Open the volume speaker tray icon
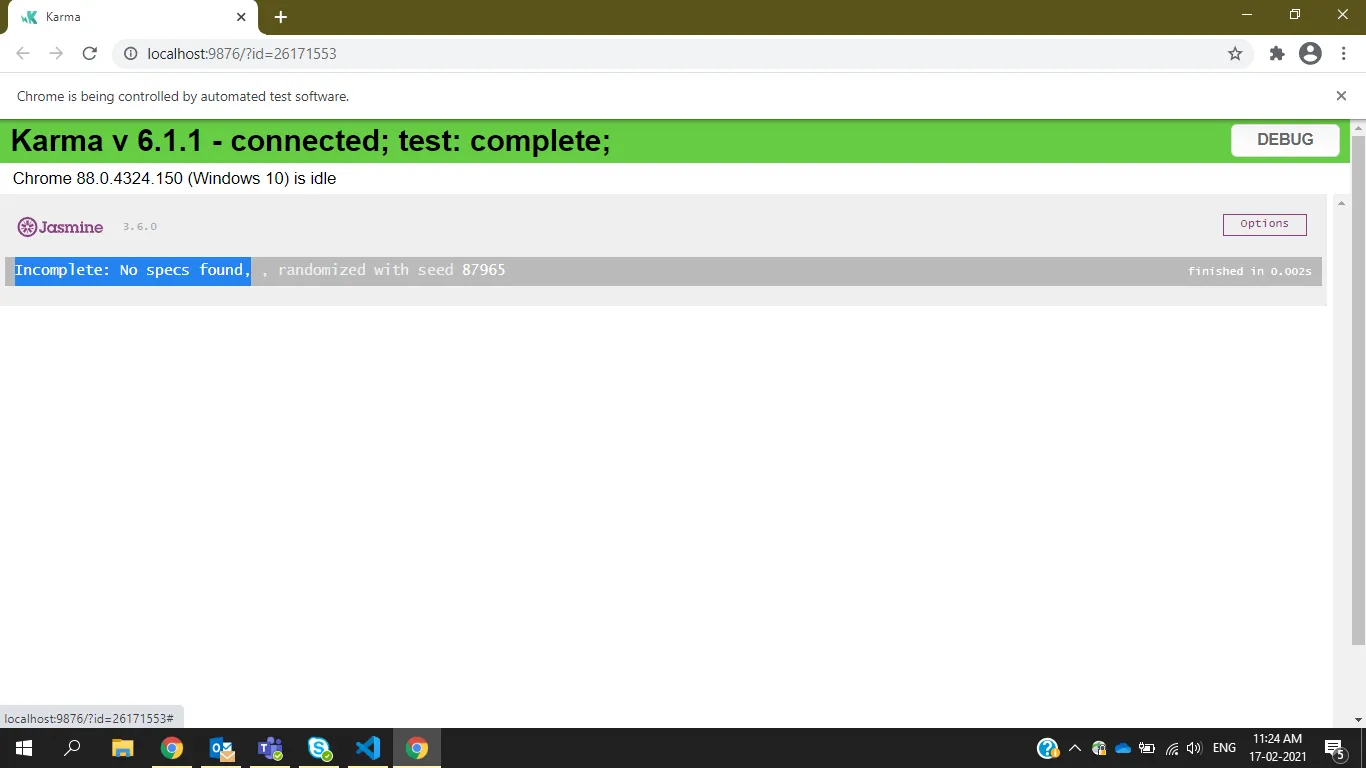The width and height of the screenshot is (1366, 768). tap(1194, 748)
